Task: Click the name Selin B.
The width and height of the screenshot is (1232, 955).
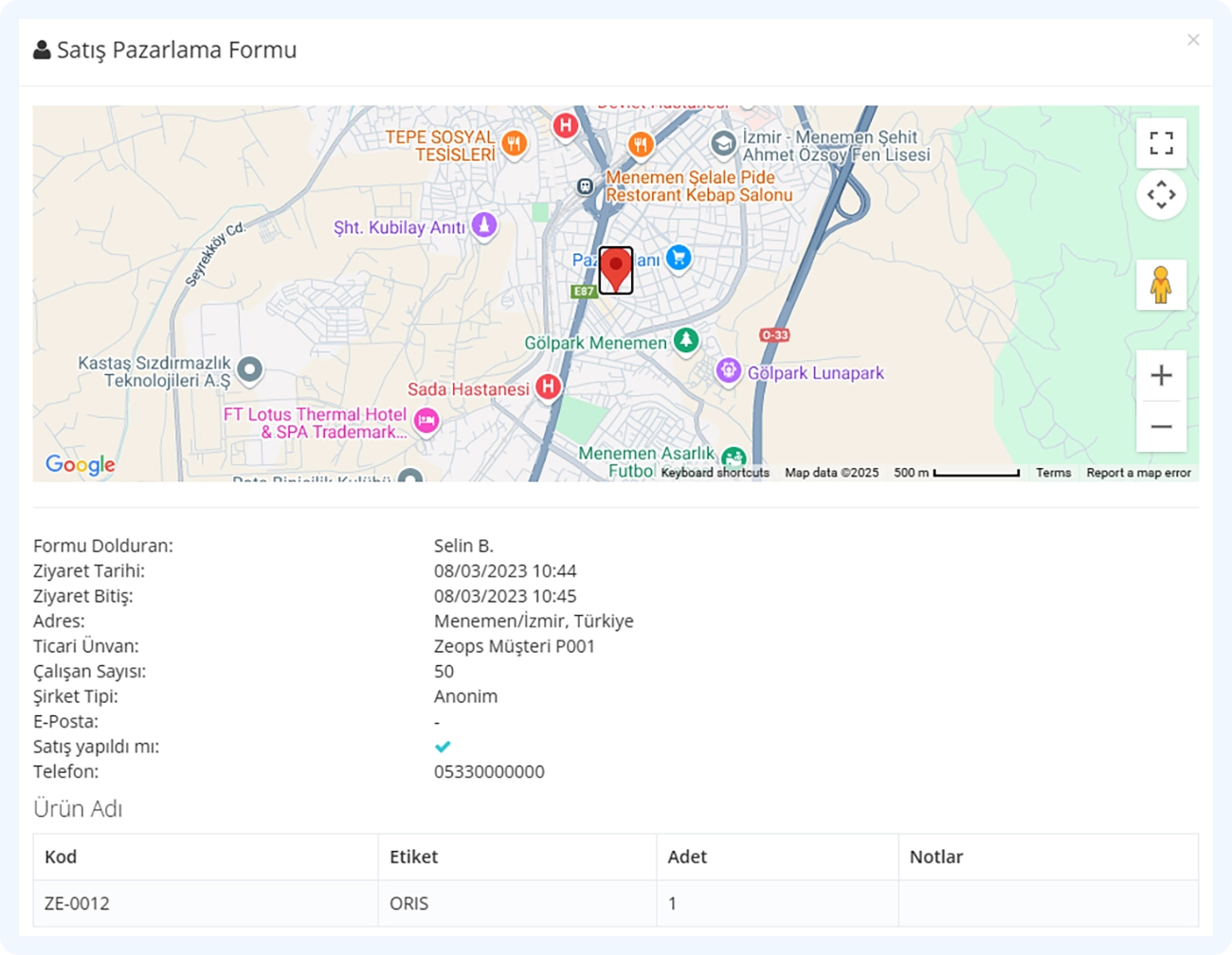Action: click(463, 546)
